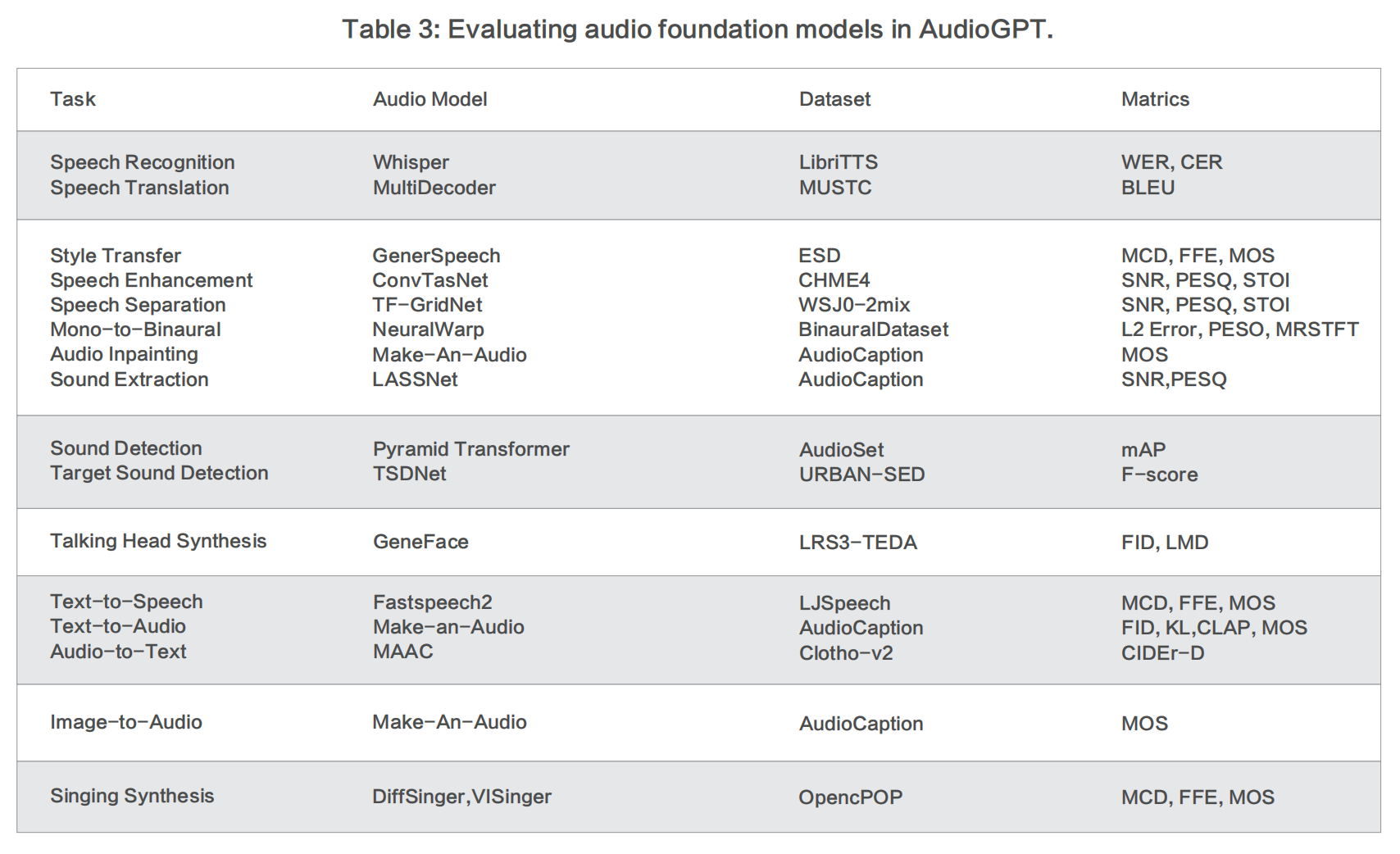
Task: Click the 'Whisper' model cell
Action: coord(411,162)
